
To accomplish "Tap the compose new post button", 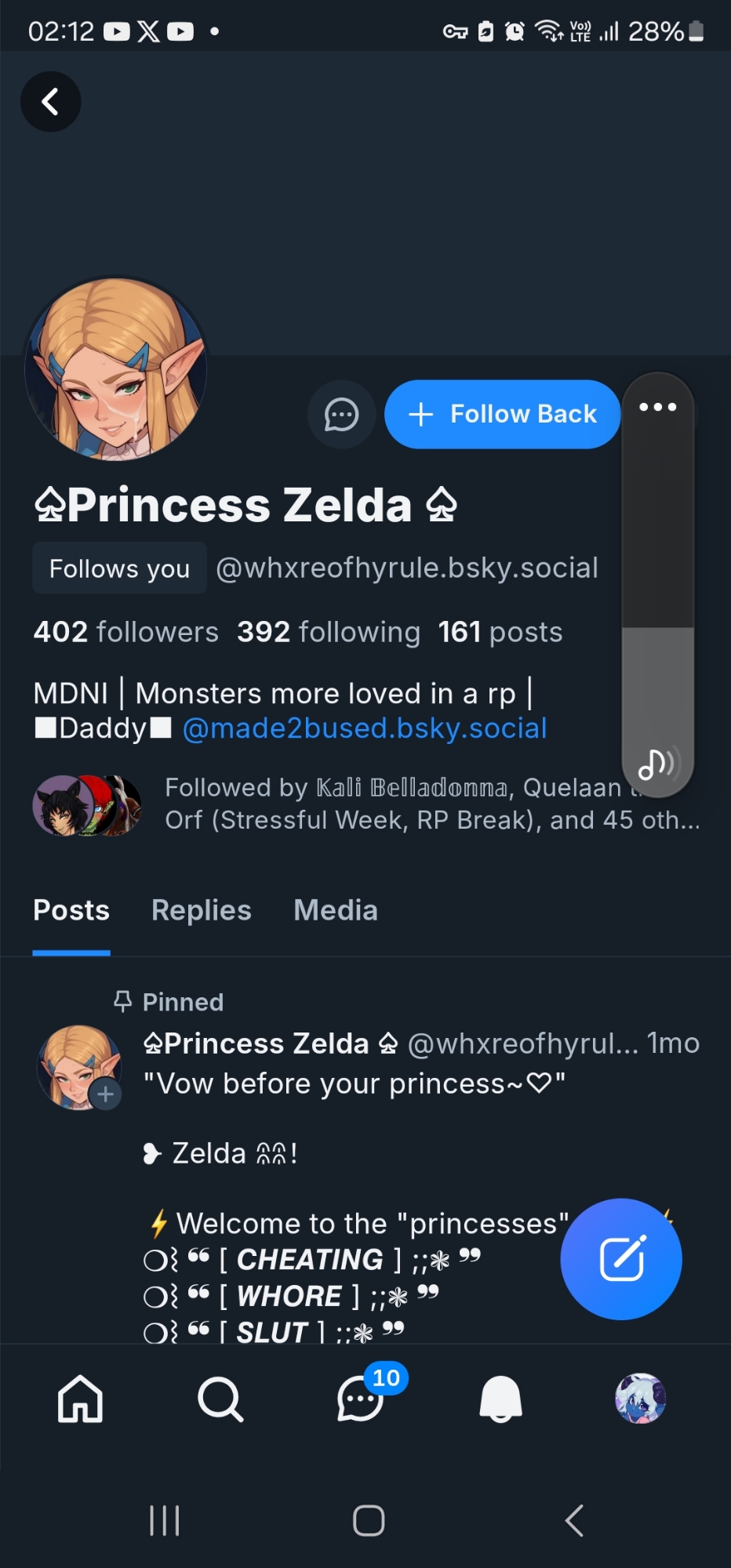I will [621, 1259].
